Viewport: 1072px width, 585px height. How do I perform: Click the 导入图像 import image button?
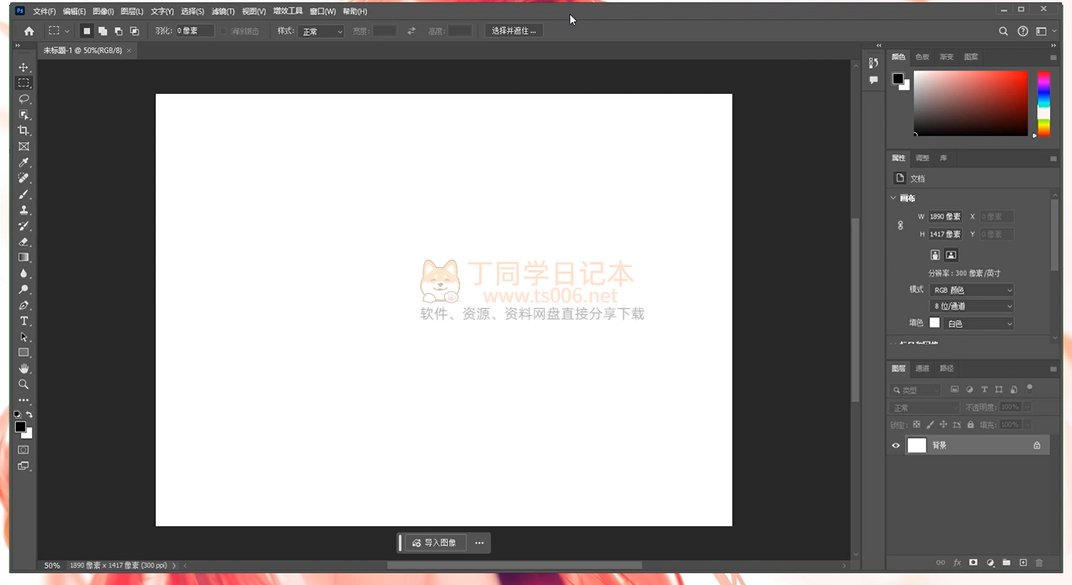click(434, 543)
